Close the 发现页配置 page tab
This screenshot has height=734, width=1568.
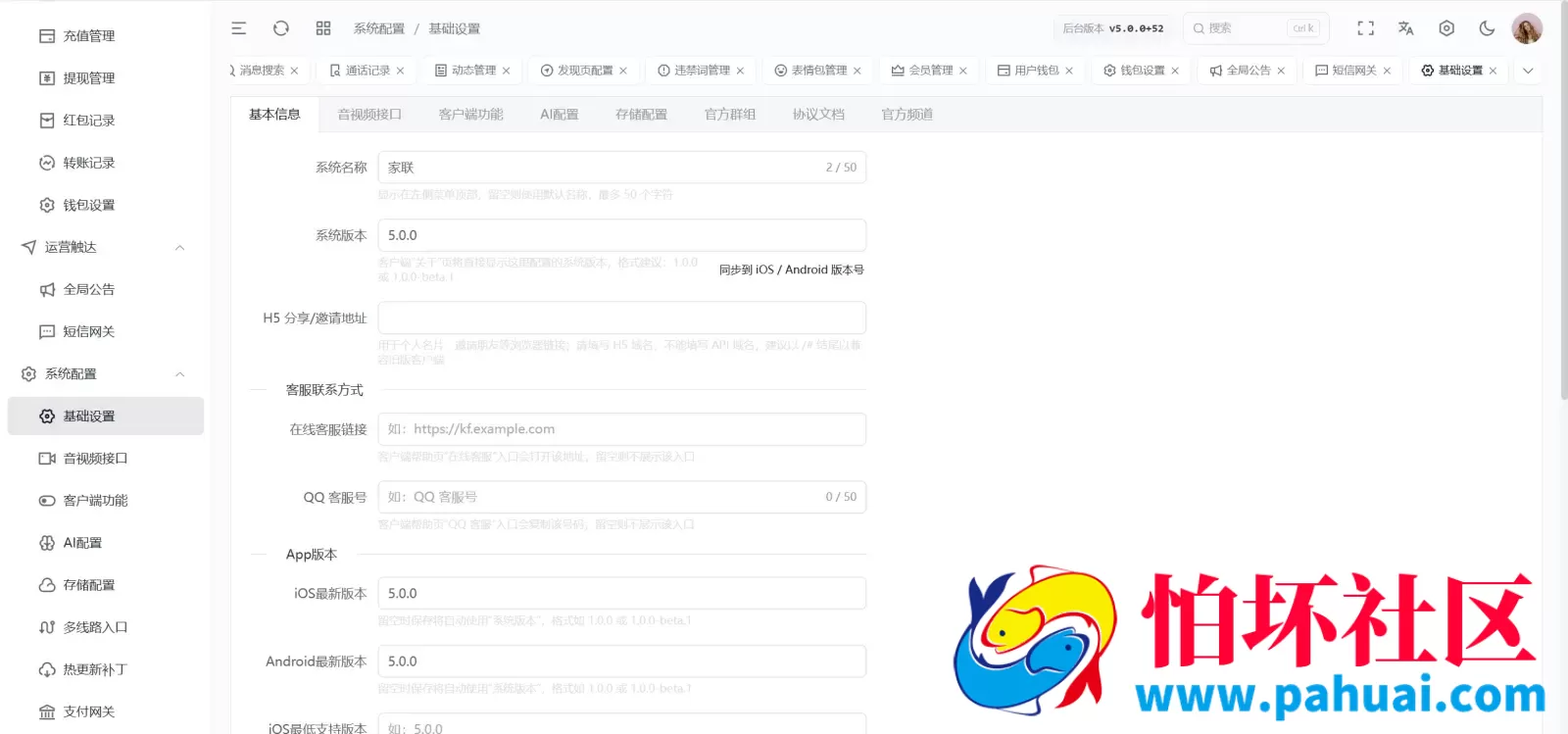tap(623, 71)
